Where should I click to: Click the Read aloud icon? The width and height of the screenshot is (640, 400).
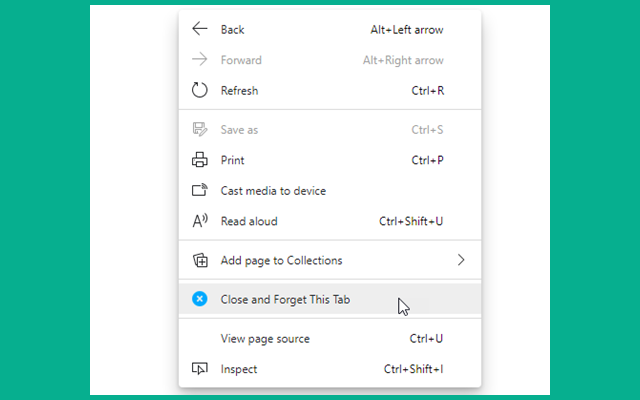(200, 221)
